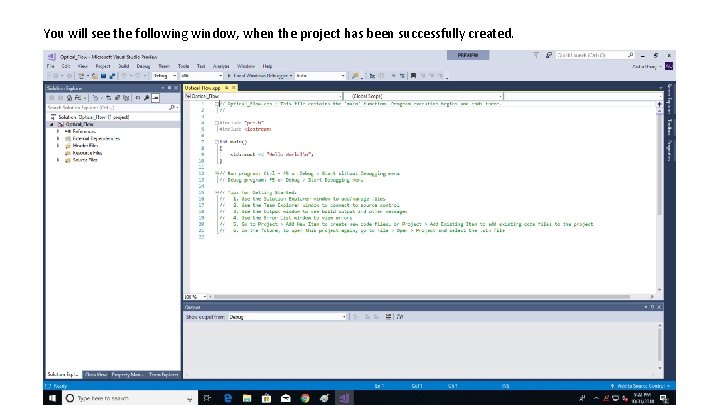Image resolution: width=720 pixels, height=405 pixels.
Task: Open the Tools menu
Action: click(x=184, y=66)
